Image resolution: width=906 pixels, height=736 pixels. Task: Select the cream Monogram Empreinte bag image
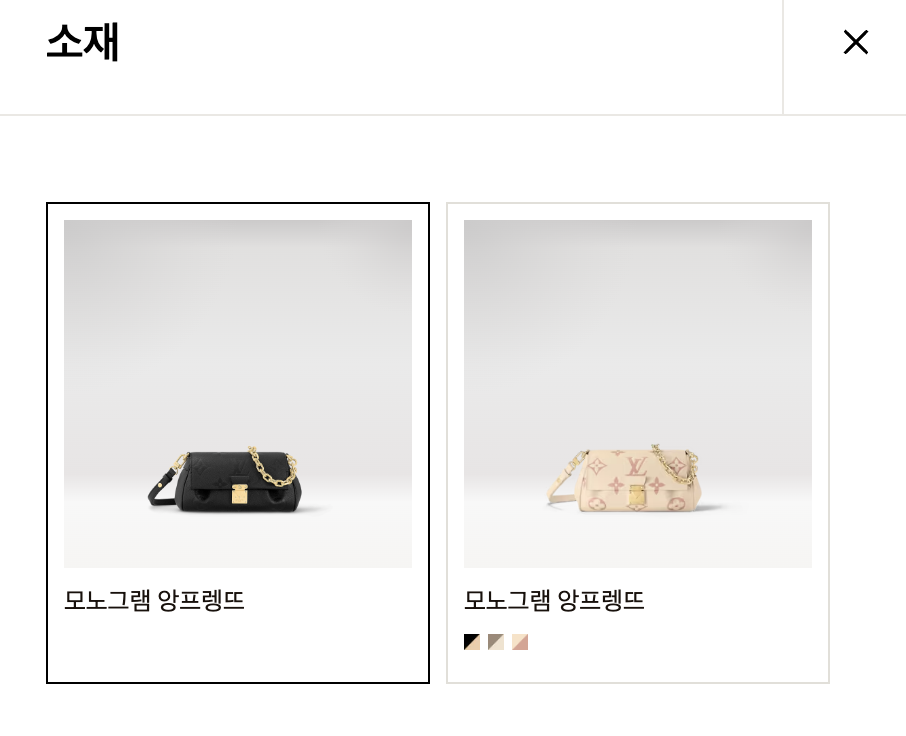(x=638, y=393)
